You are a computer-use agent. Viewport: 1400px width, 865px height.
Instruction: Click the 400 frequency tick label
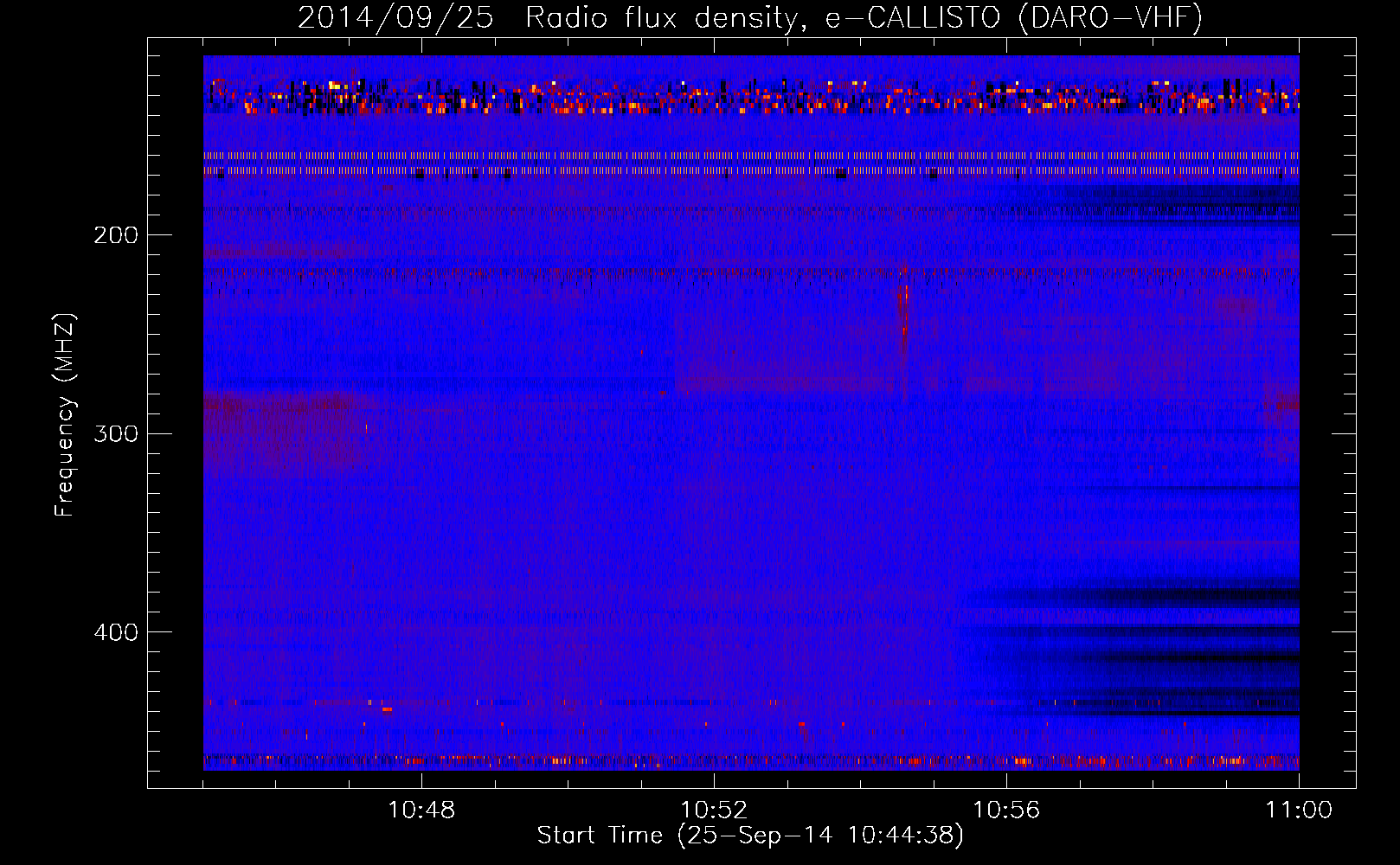click(116, 632)
